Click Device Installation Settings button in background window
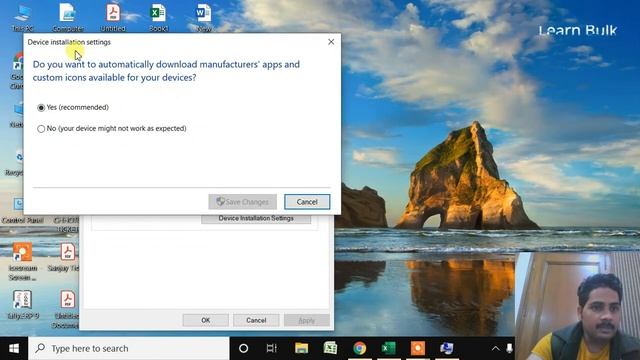This screenshot has width=640, height=360. 256,219
